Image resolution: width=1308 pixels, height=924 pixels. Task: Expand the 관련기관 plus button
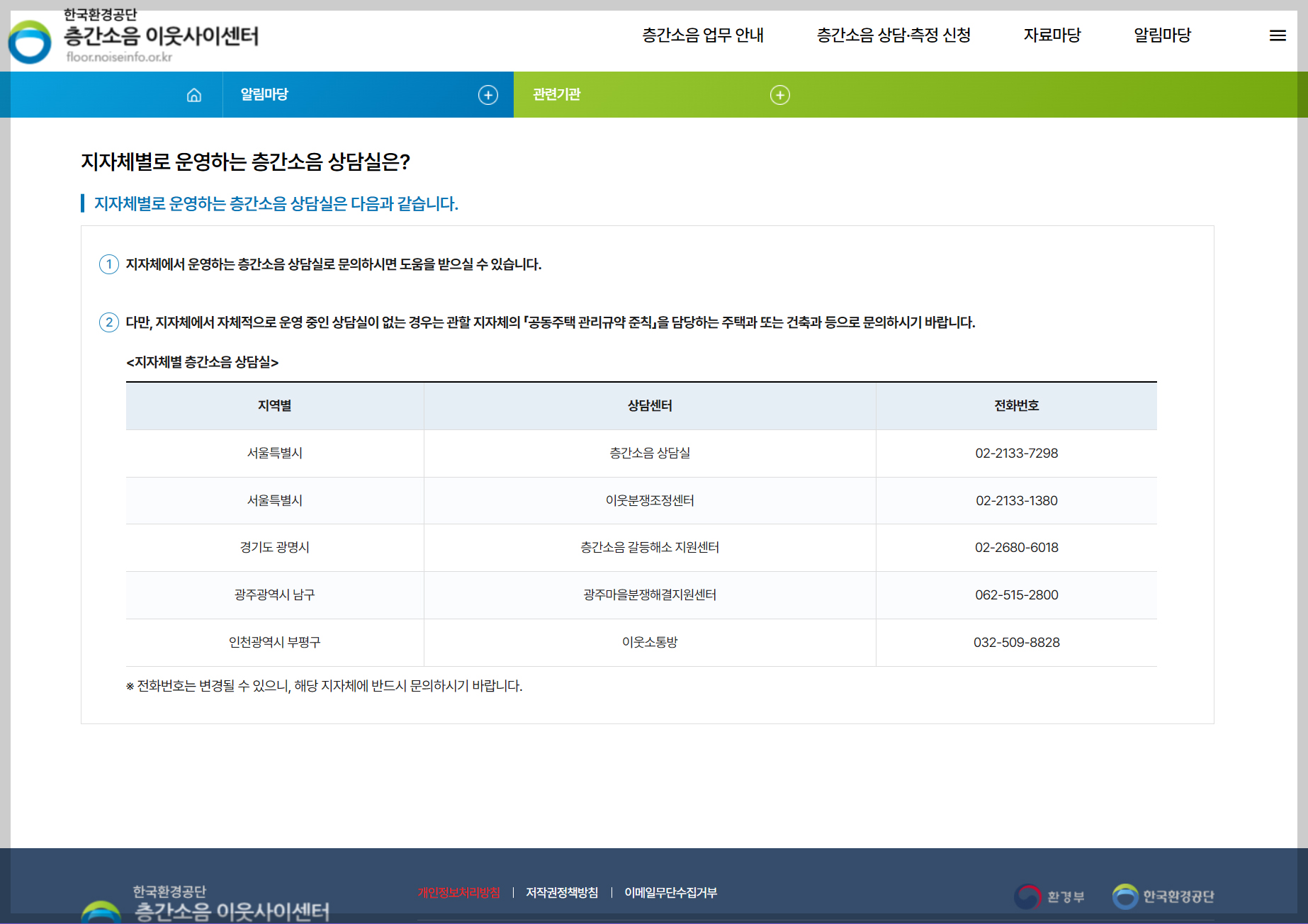tap(780, 94)
